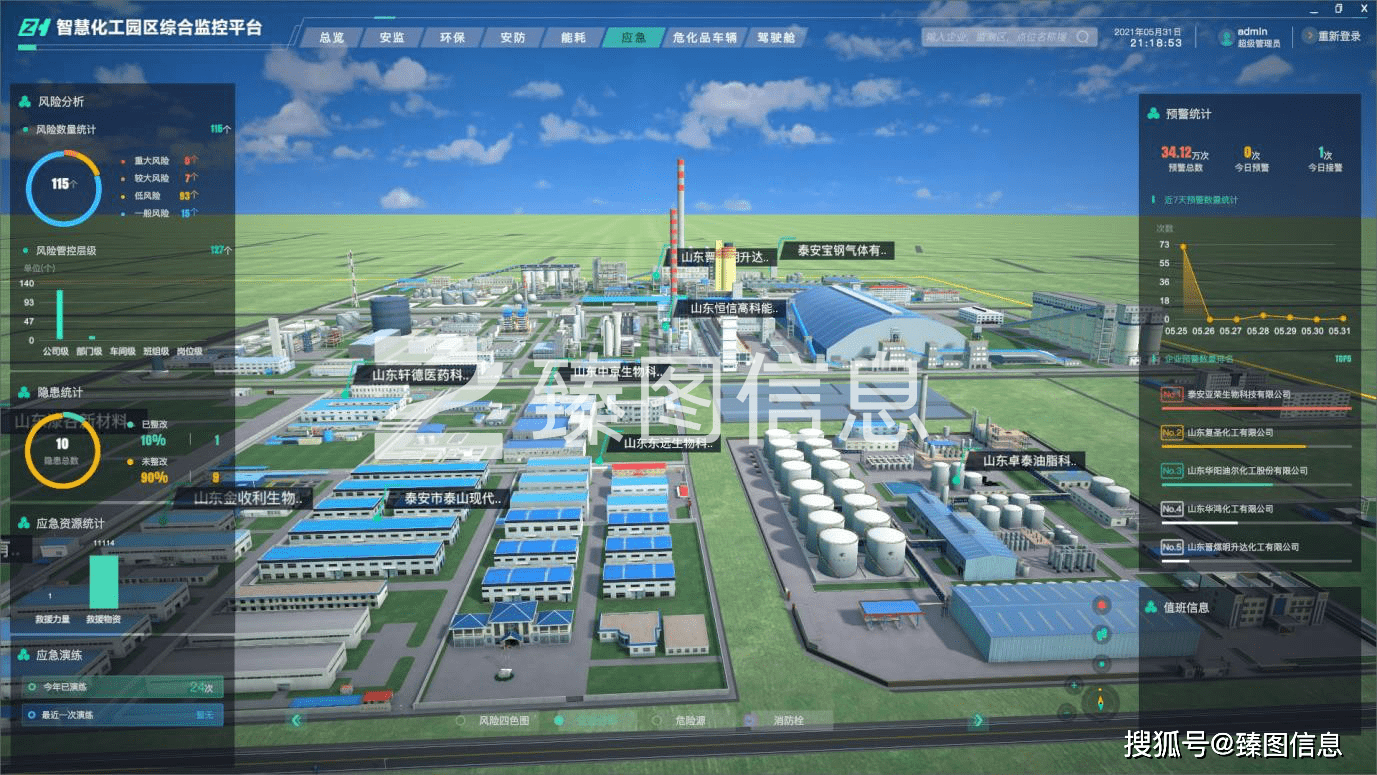Select the active 应急 tab
This screenshot has width=1377, height=775.
tap(633, 38)
